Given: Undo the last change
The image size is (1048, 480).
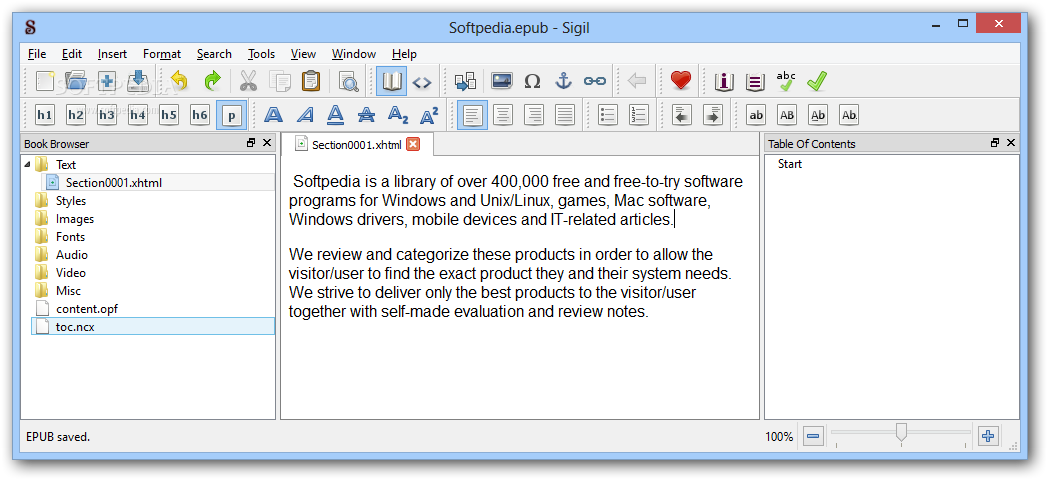Looking at the screenshot, I should point(180,82).
